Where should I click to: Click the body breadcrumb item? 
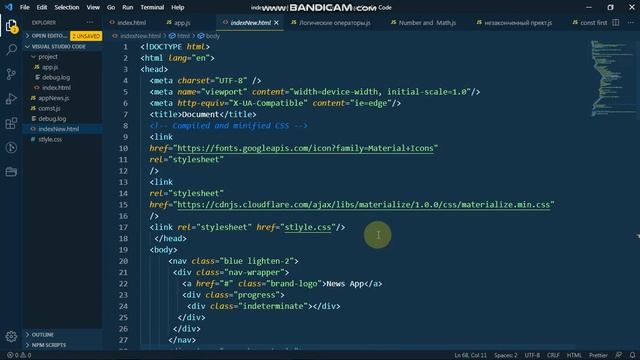[213, 36]
